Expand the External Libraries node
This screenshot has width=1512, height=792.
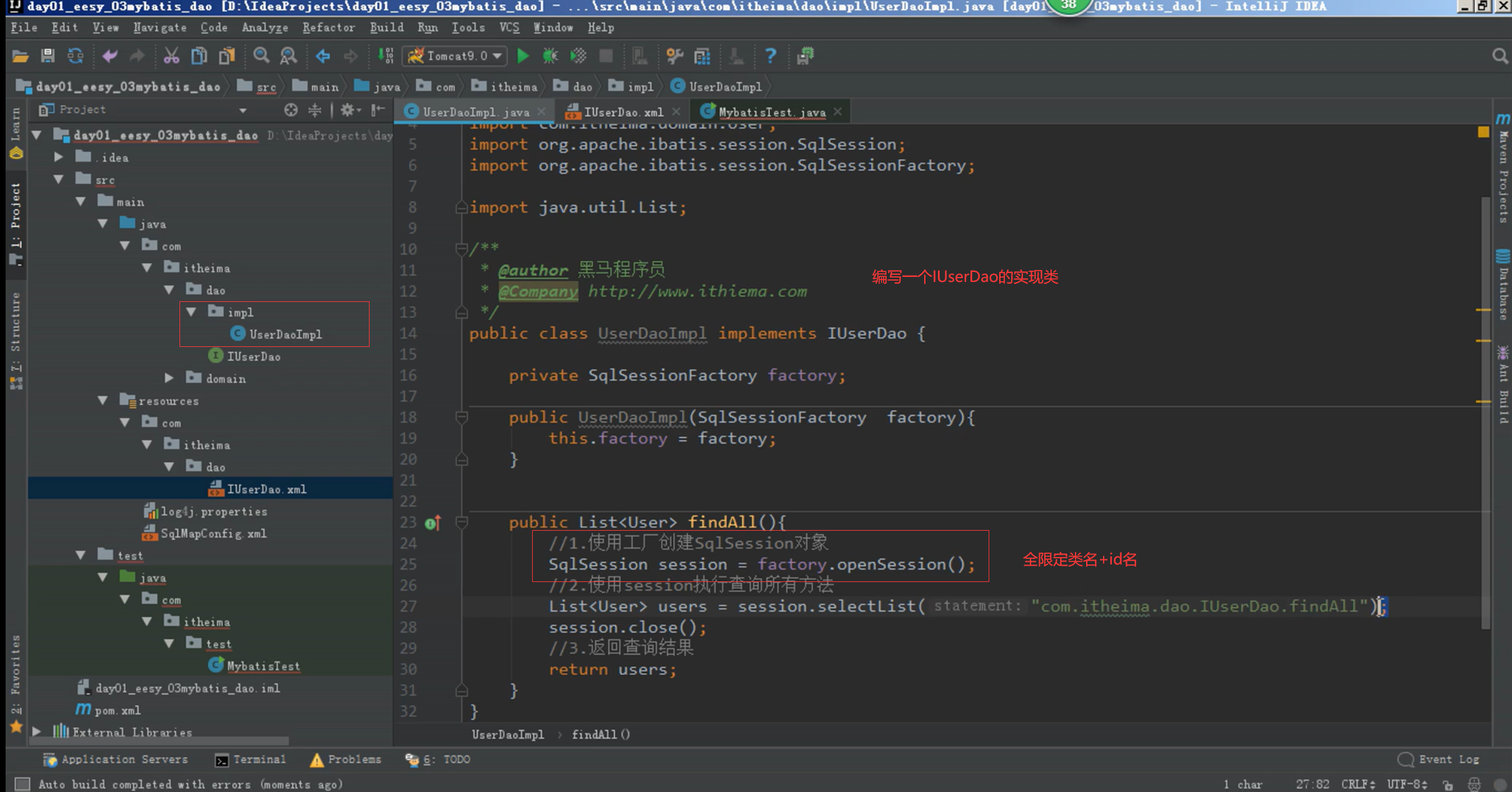pyautogui.click(x=36, y=732)
